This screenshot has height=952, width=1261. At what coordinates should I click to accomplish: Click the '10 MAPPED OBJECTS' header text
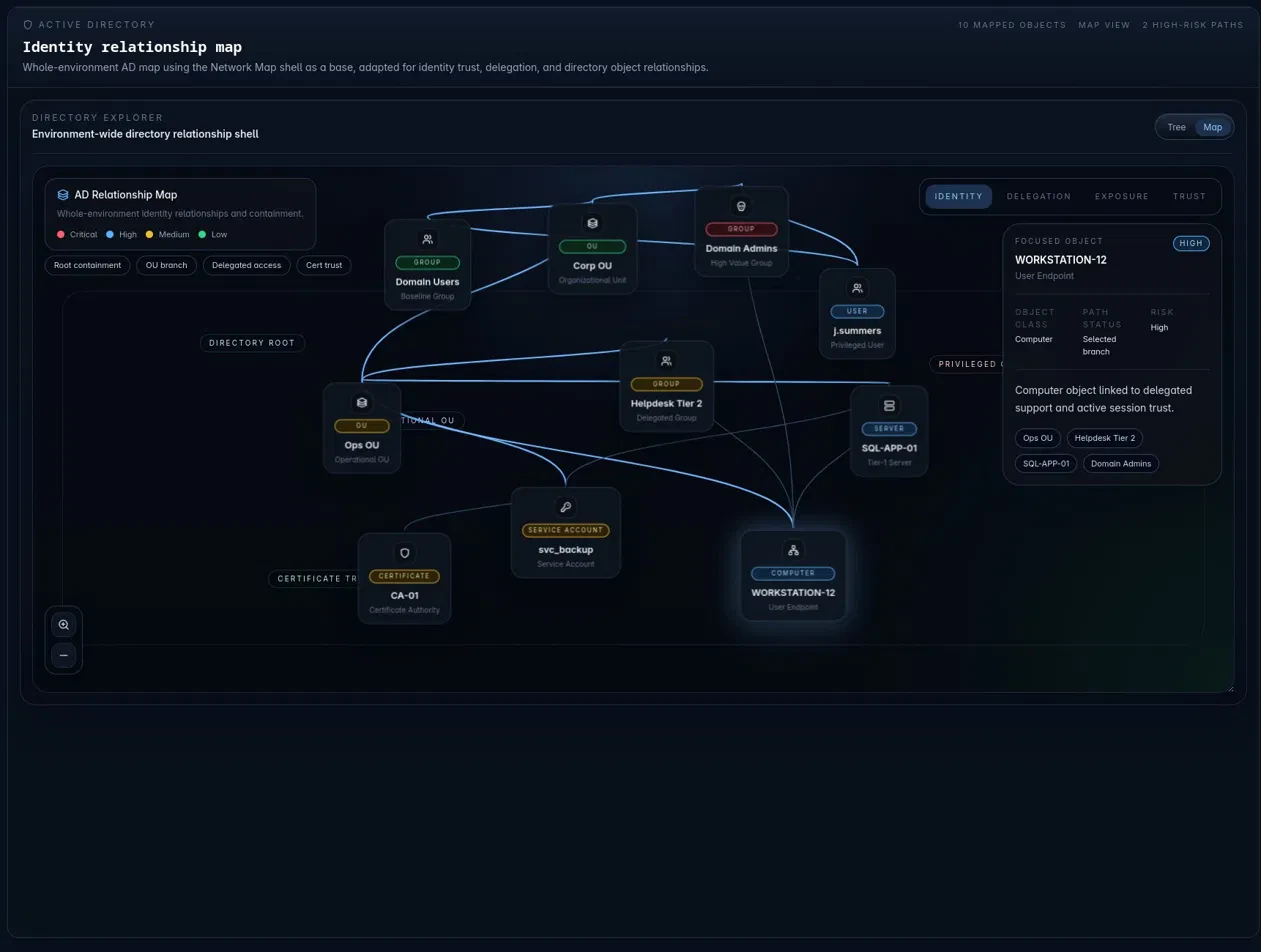pos(1012,25)
